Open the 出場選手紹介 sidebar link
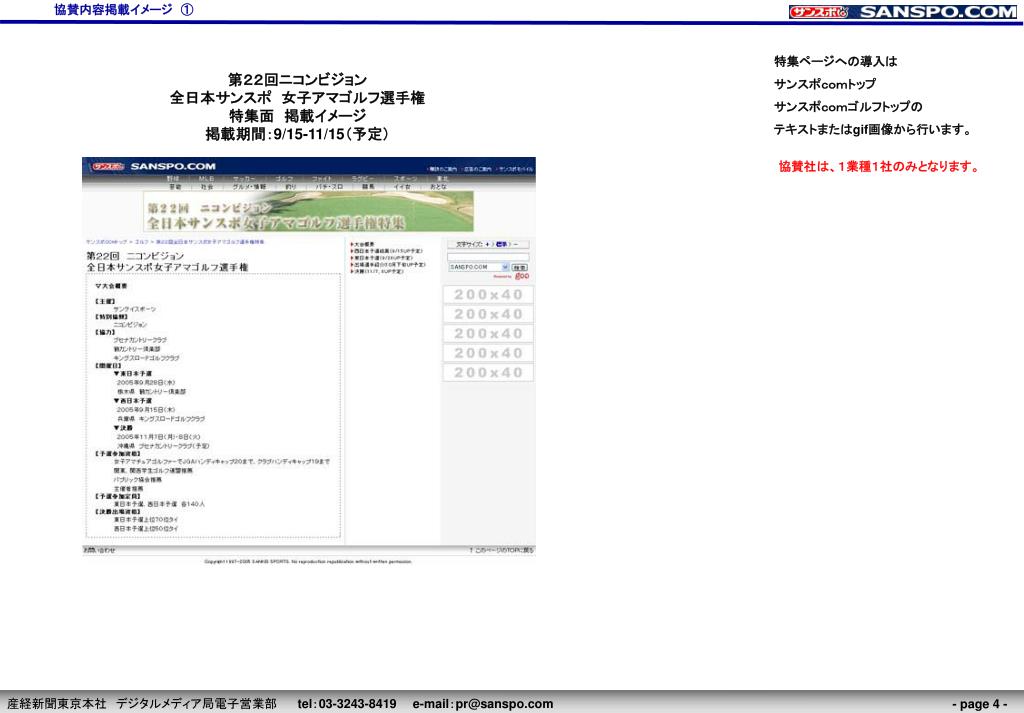Screen dimensions: 1024x713 pyautogui.click(x=388, y=264)
